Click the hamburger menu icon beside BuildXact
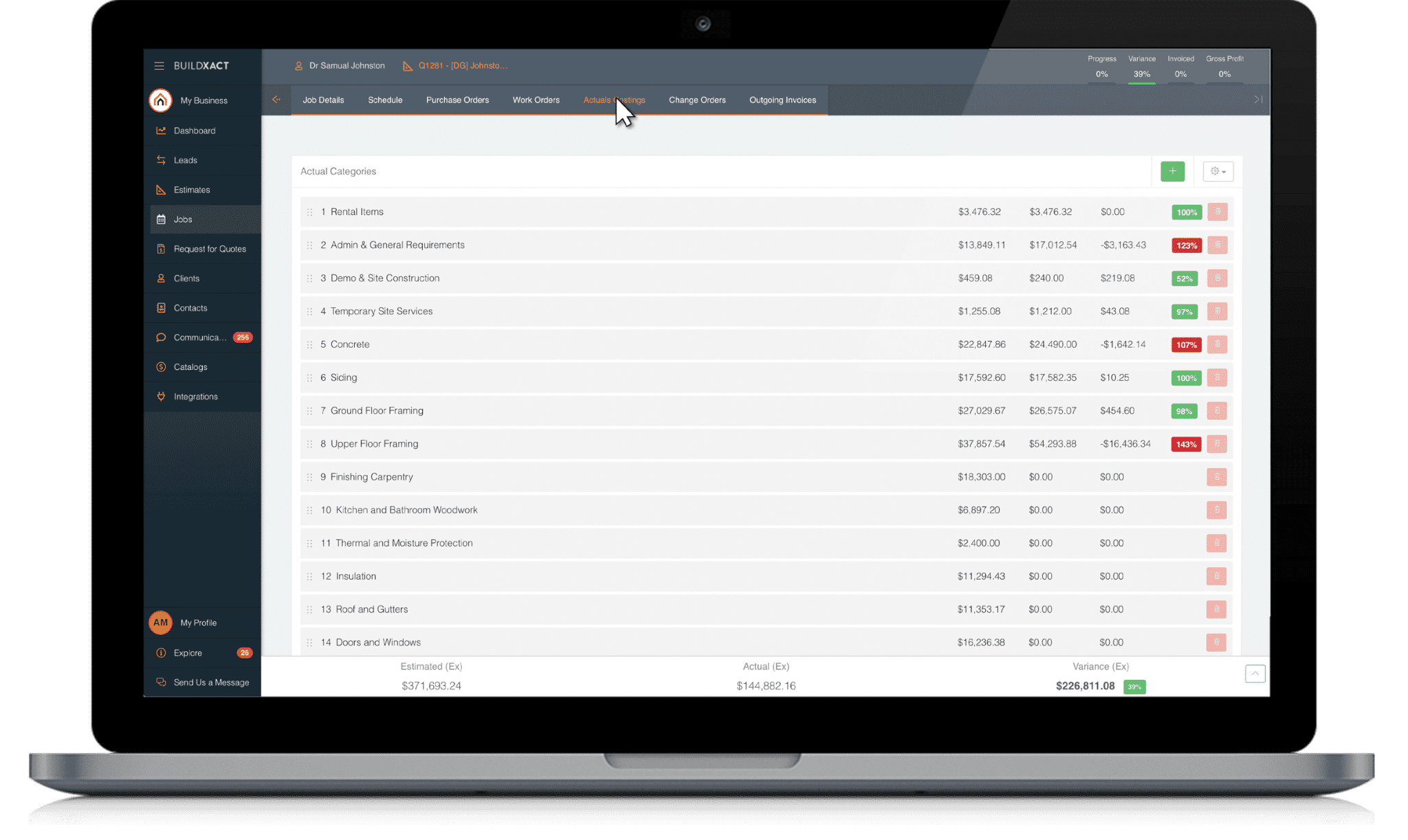Viewport: 1408px width, 840px height. click(x=159, y=66)
